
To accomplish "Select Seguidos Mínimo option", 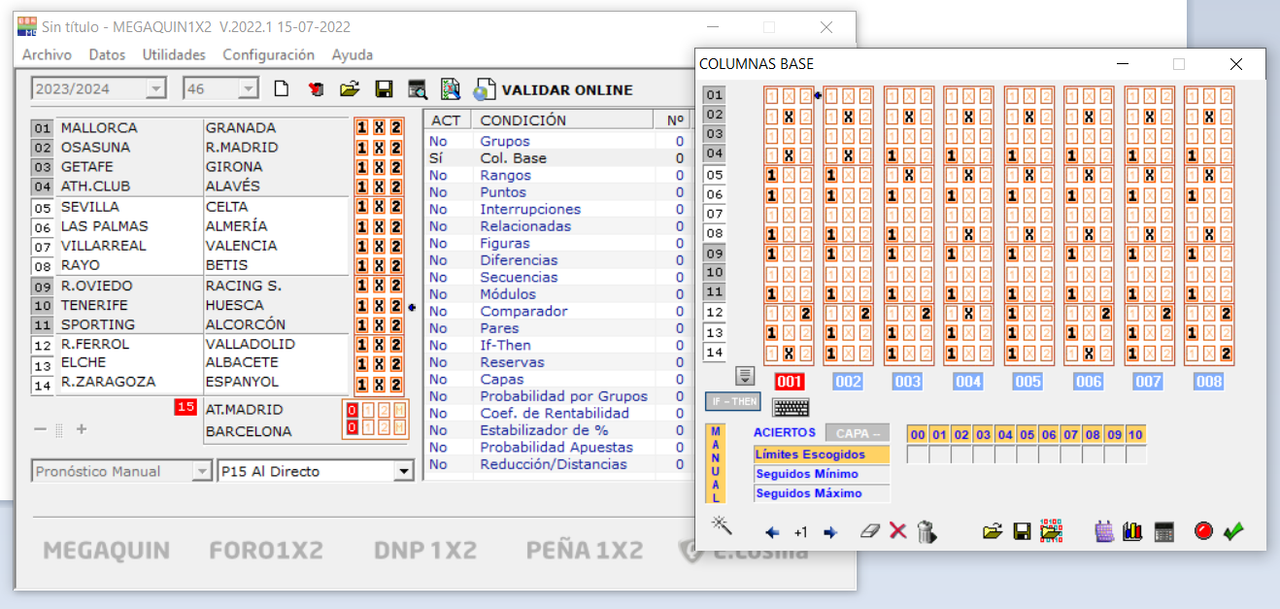I will click(821, 474).
